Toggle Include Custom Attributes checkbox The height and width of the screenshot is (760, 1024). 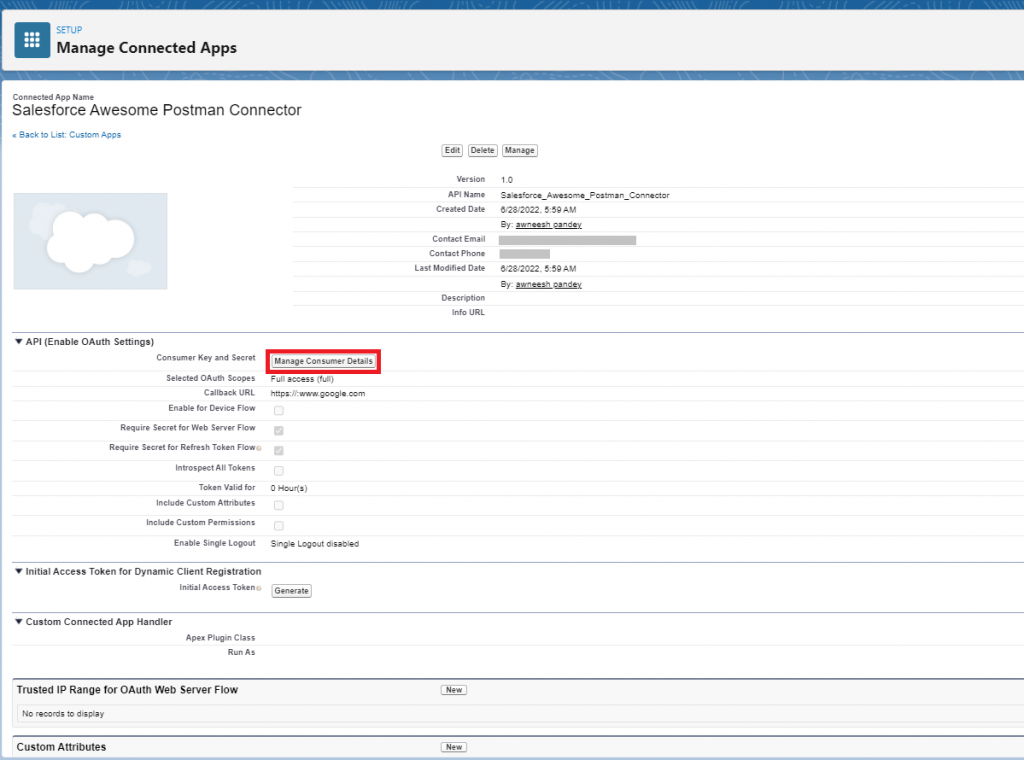pos(279,505)
